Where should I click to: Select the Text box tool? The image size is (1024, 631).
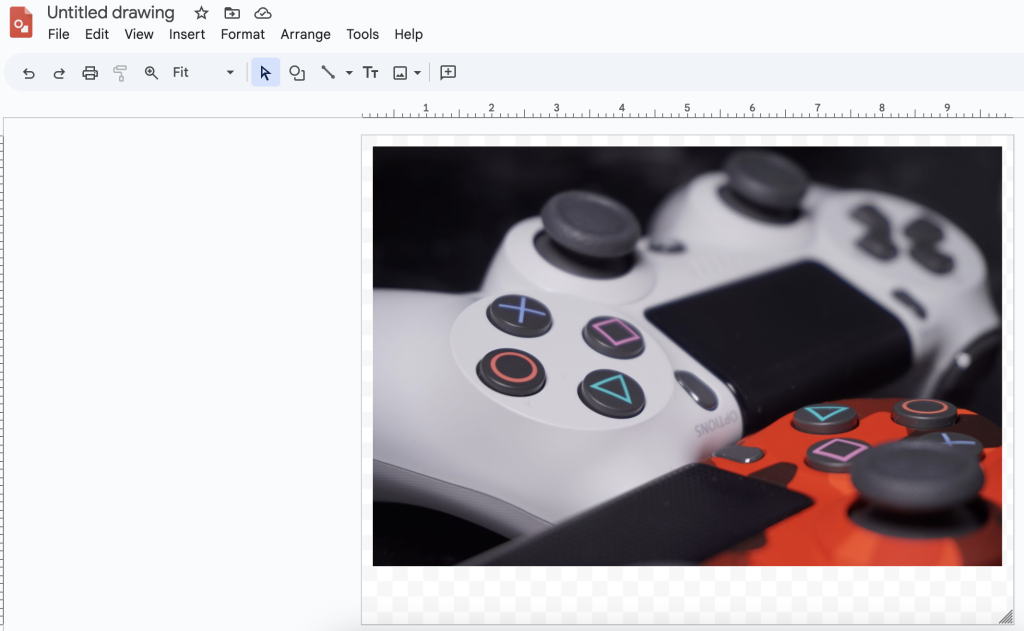pyautogui.click(x=370, y=73)
